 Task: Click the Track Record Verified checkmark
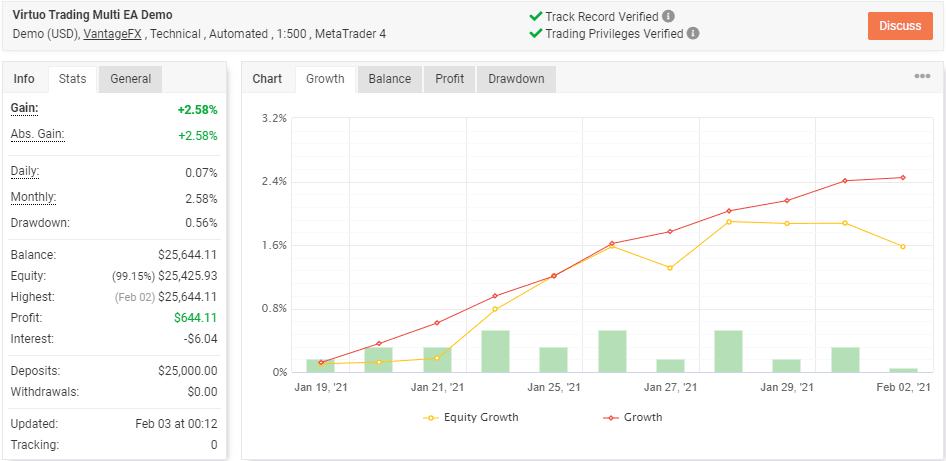coord(535,16)
